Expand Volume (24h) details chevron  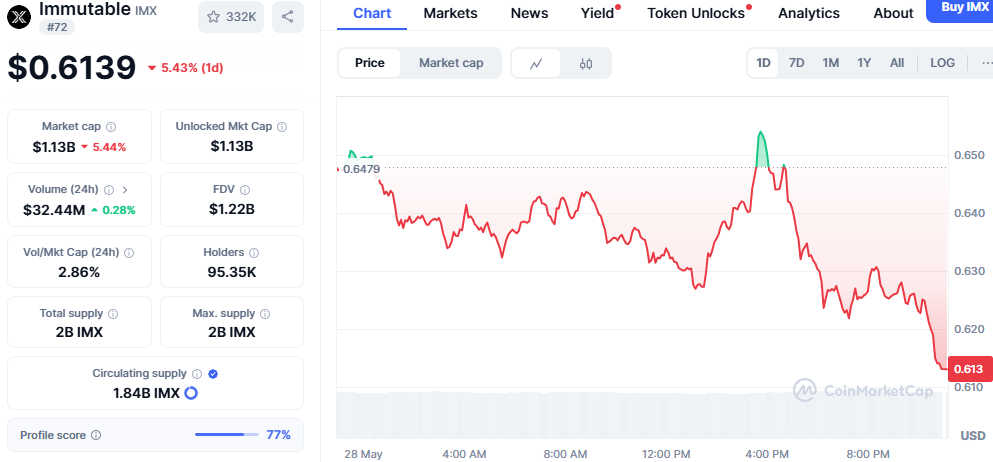tap(125, 189)
